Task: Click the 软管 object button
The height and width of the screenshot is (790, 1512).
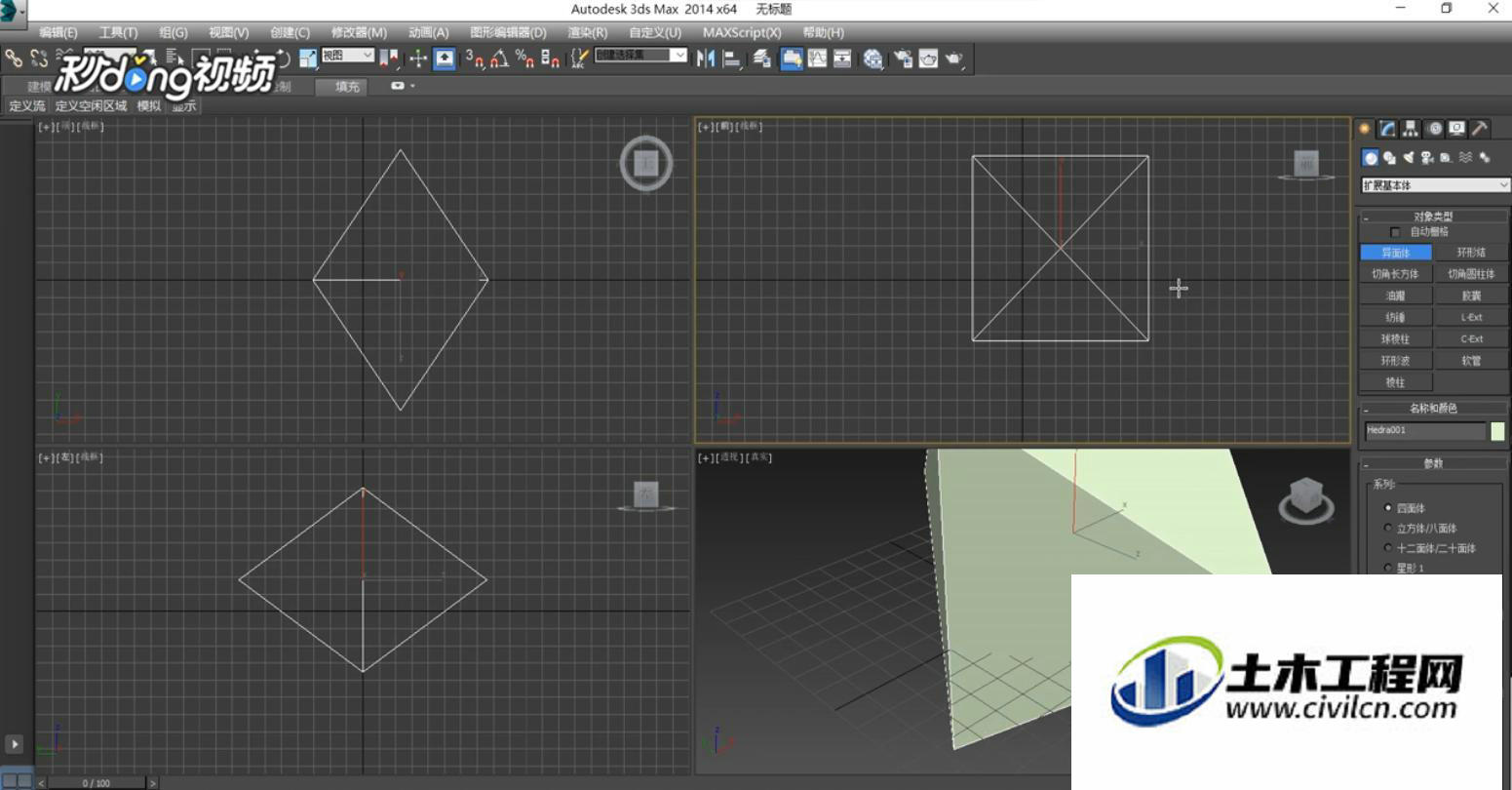Action: click(1471, 361)
